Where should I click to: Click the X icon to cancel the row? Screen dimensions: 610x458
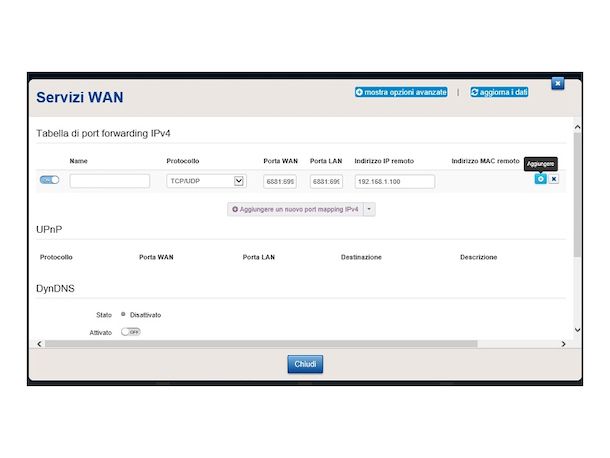coord(554,179)
